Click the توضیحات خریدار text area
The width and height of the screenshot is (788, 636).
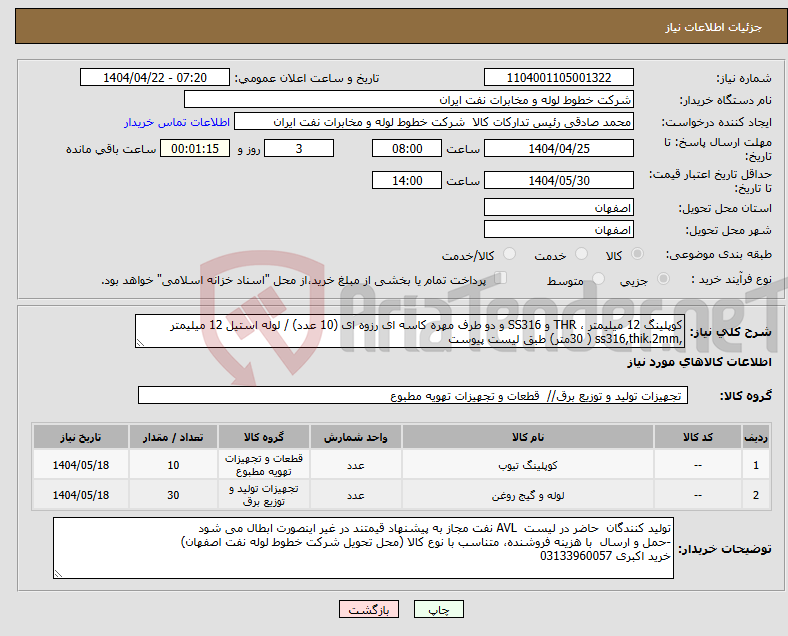[x=363, y=548]
